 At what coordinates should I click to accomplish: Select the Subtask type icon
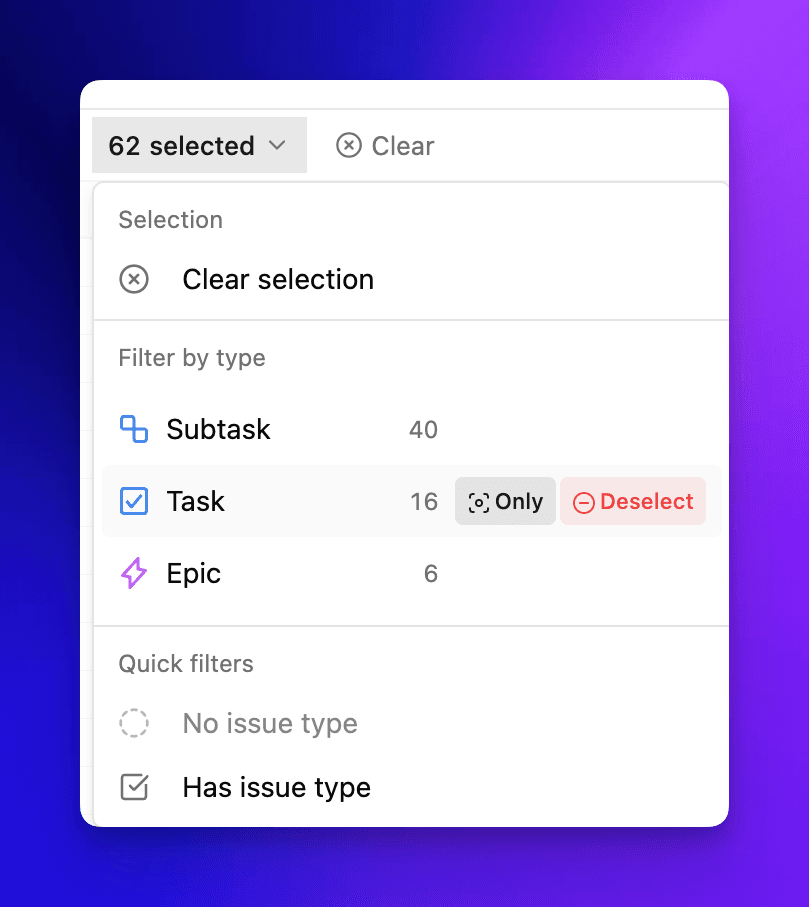[134, 429]
